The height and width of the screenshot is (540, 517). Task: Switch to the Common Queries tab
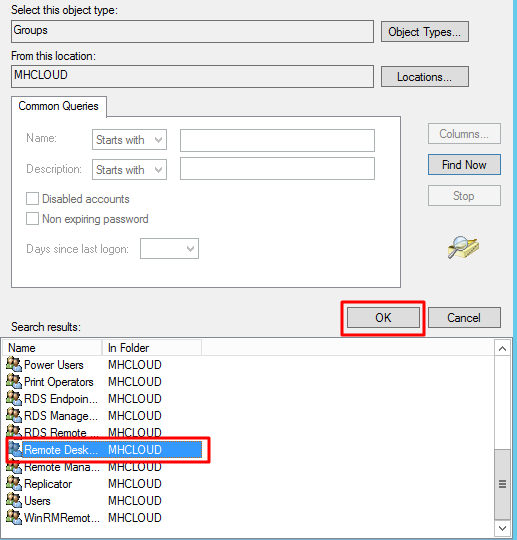(59, 106)
